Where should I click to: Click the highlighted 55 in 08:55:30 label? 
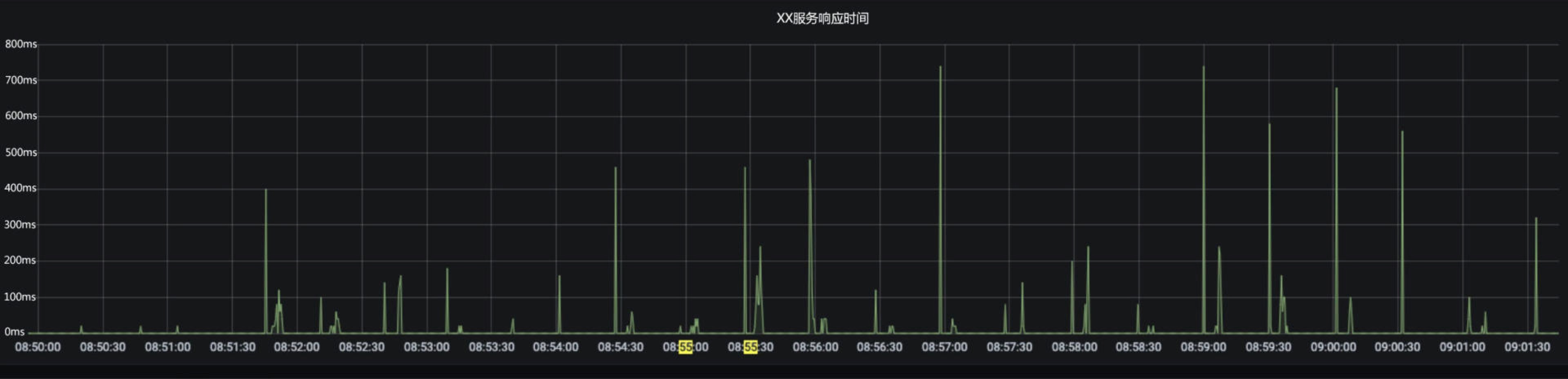(x=750, y=347)
